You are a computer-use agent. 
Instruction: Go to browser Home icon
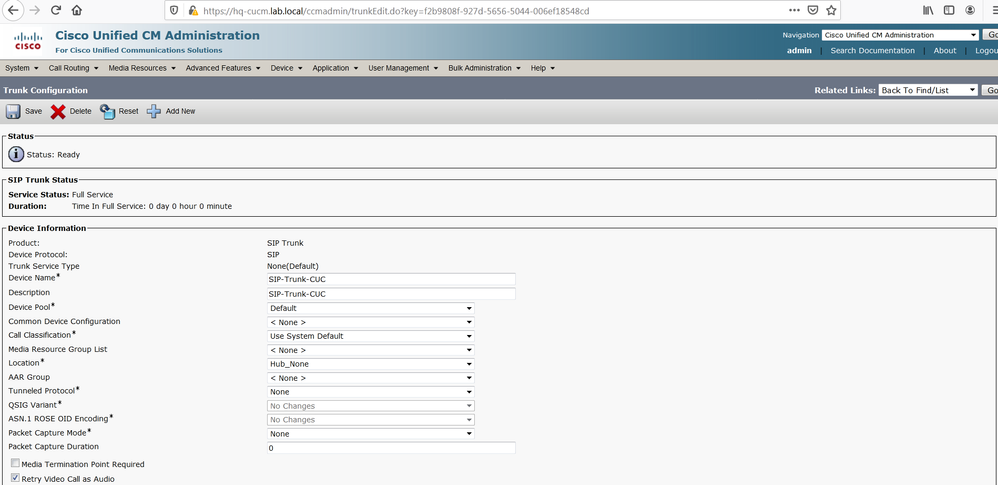coord(76,10)
